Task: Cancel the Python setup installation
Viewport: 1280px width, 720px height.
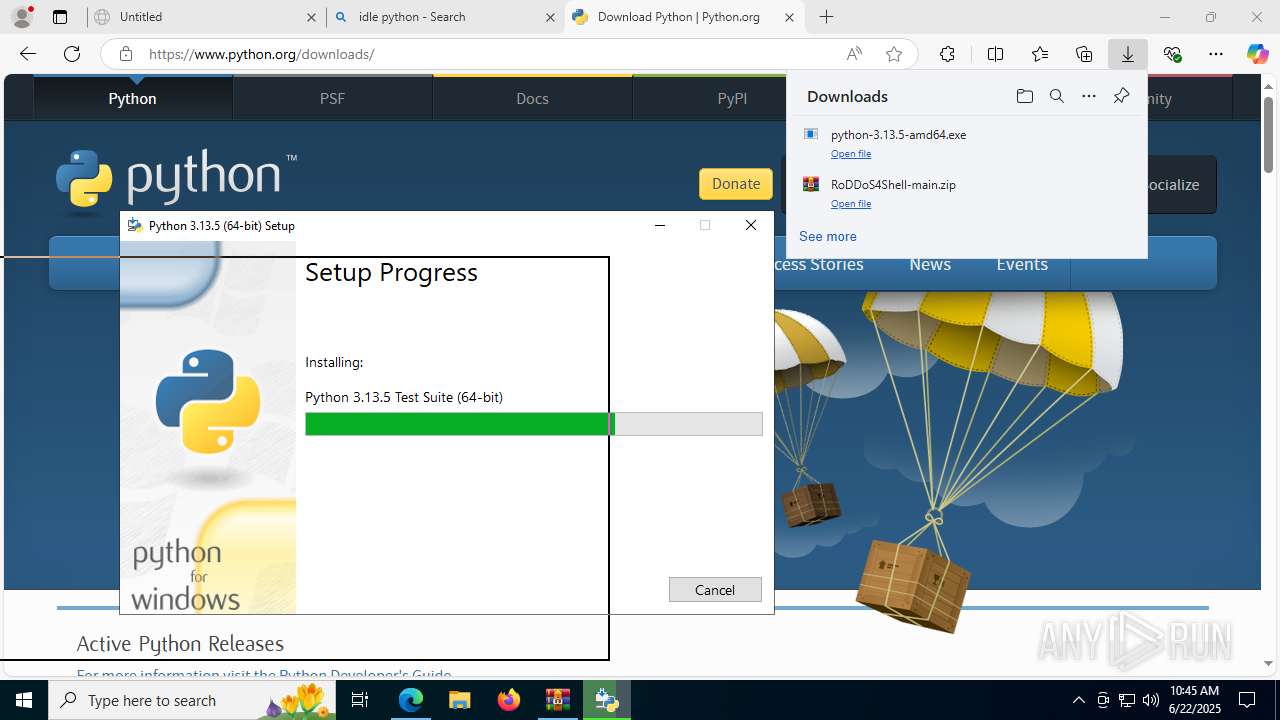Action: (715, 590)
